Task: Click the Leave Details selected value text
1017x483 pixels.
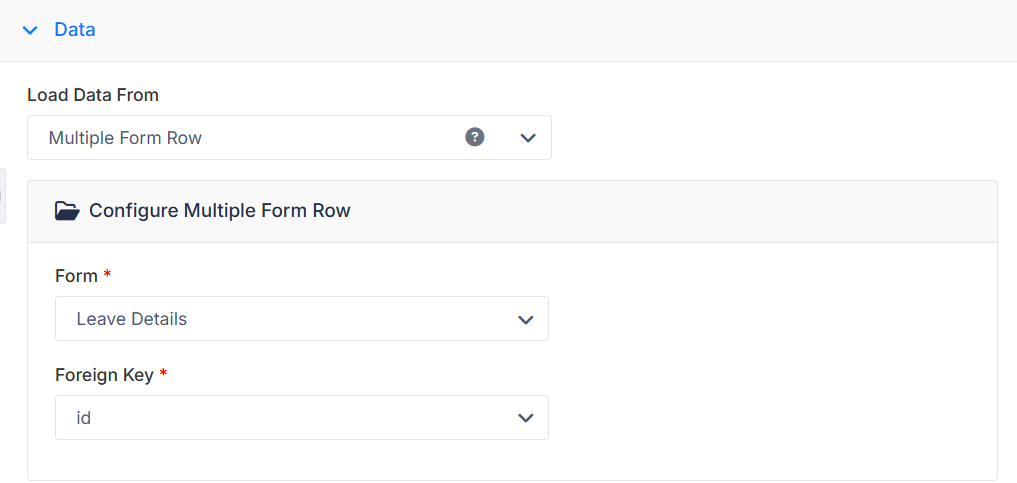Action: [x=132, y=319]
